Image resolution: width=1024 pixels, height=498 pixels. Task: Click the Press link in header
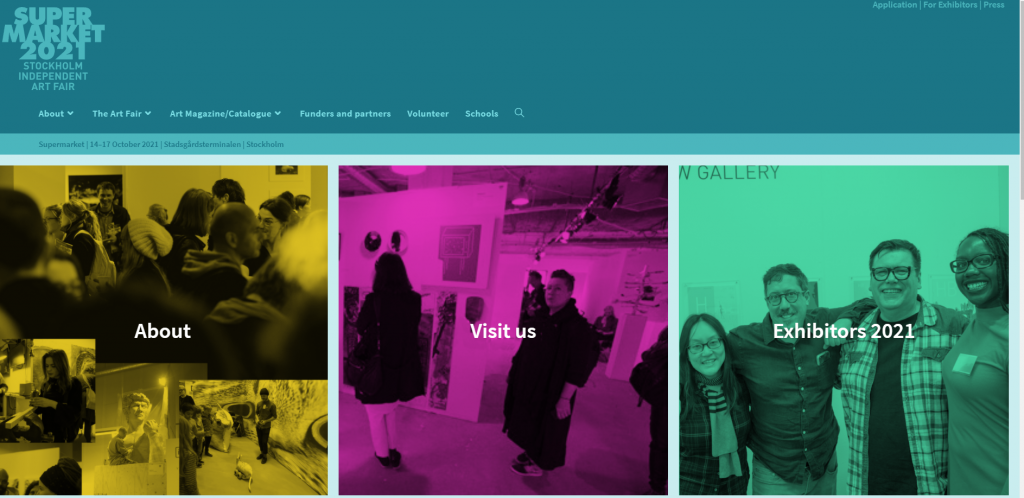[994, 5]
